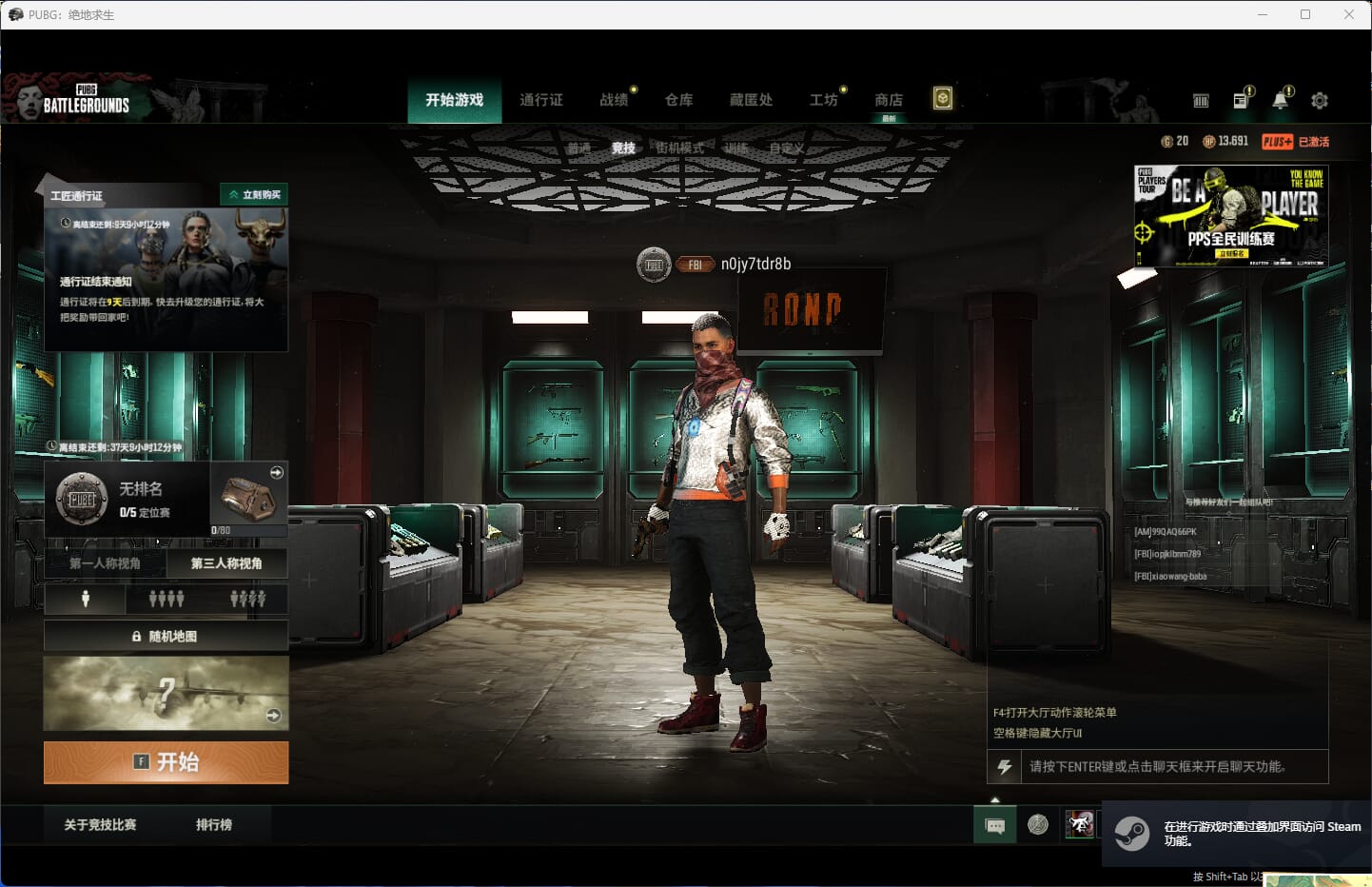Select the 街机模式 sub-tab
This screenshot has width=1372, height=887.
[x=680, y=148]
